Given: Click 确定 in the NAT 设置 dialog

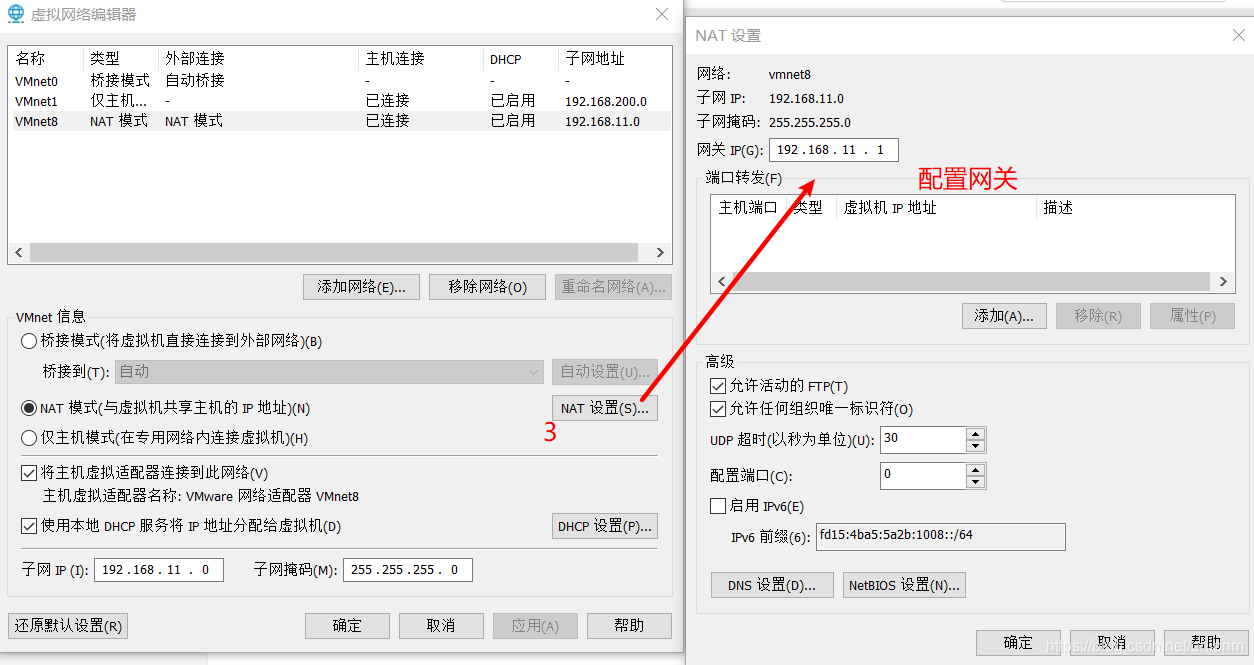Looking at the screenshot, I should (1018, 642).
